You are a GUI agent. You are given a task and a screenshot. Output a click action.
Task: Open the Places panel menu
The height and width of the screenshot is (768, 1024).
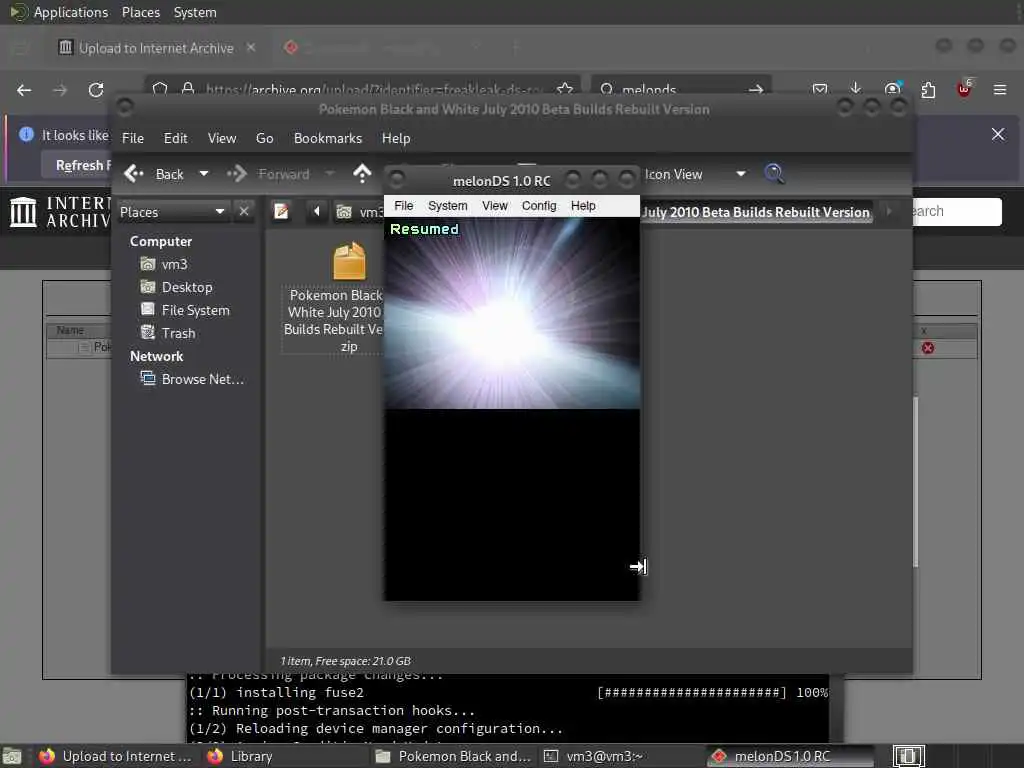coord(140,12)
